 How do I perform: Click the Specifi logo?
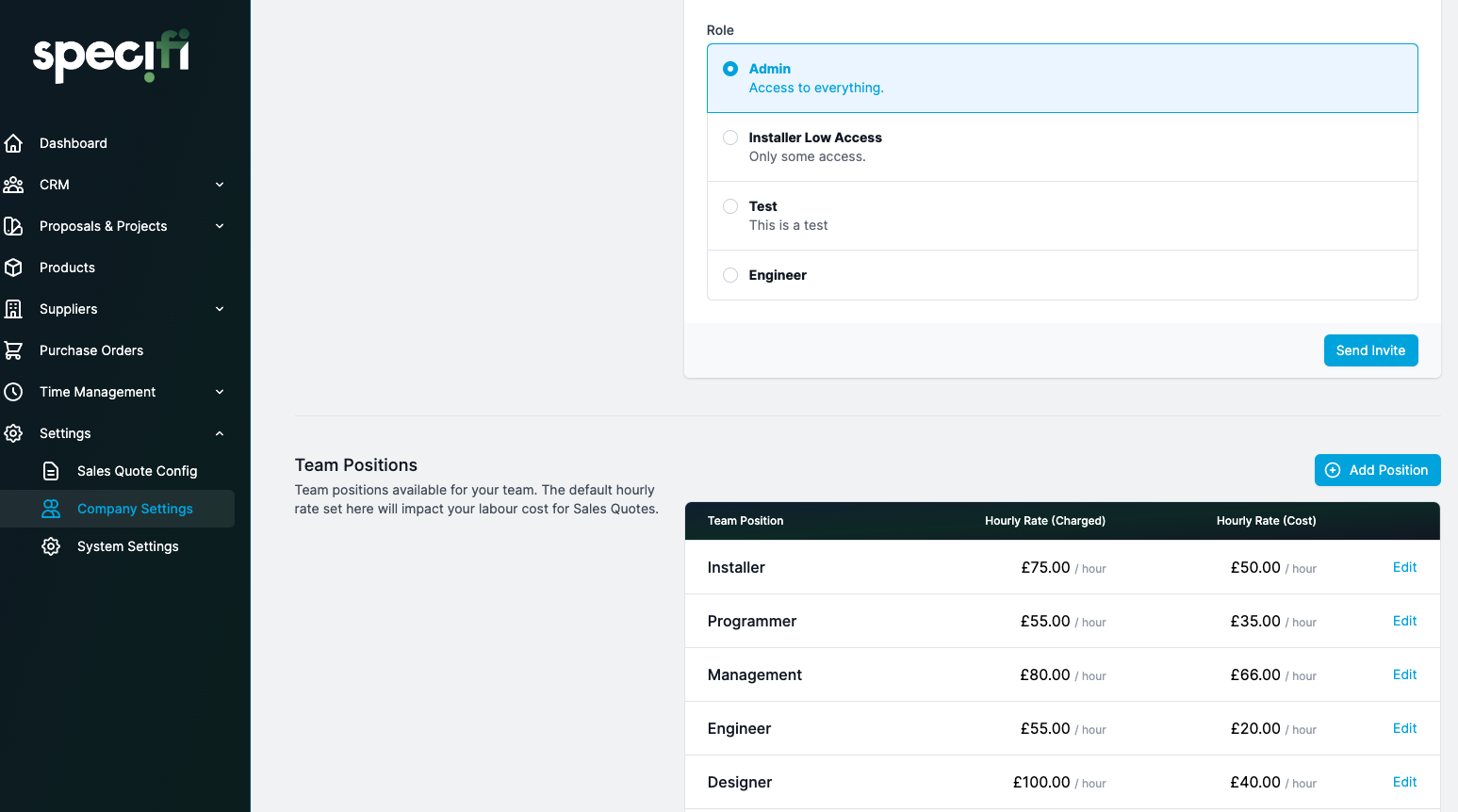click(x=111, y=56)
